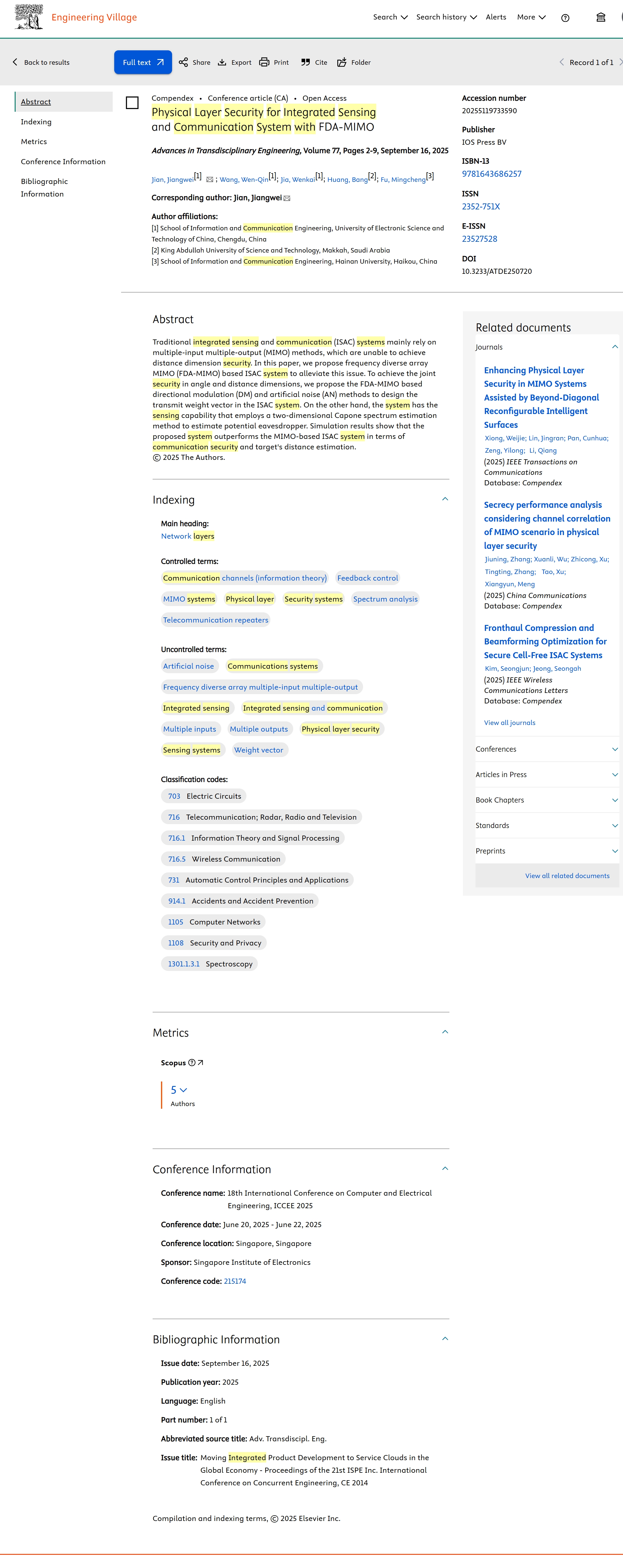Expand the Conferences related documents

tap(615, 749)
